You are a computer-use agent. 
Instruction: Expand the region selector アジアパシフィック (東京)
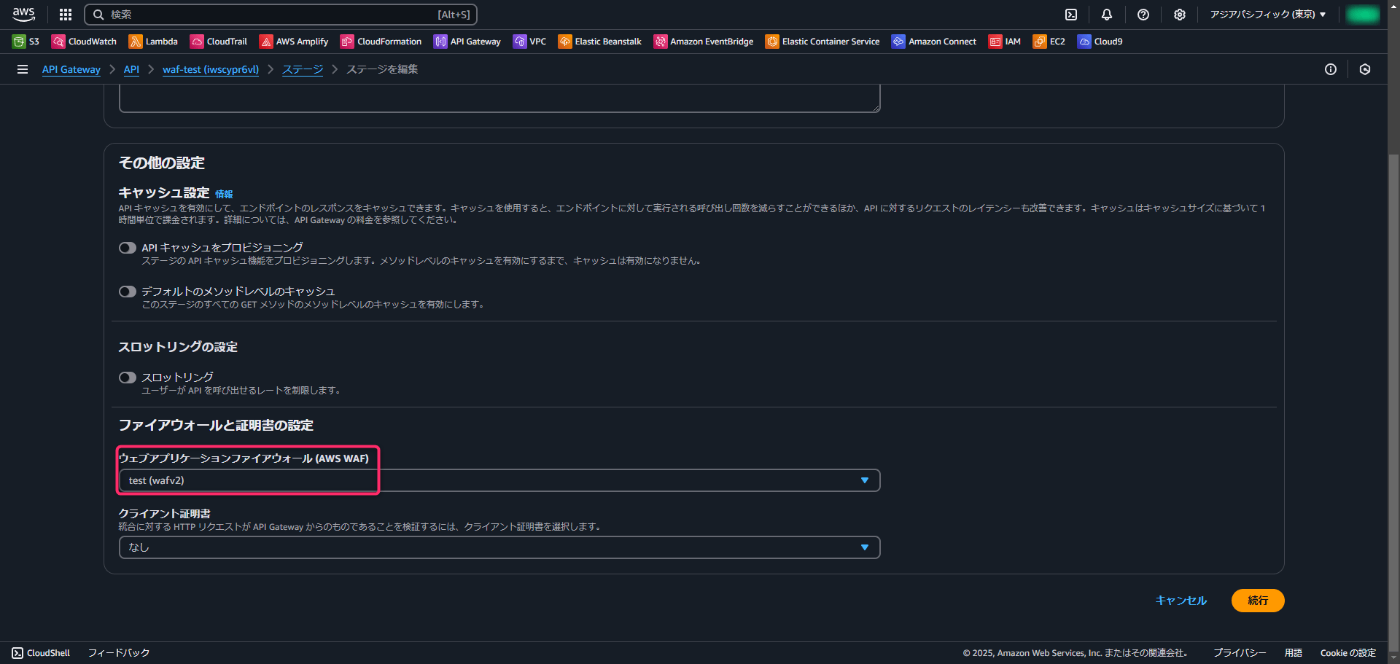(1268, 14)
